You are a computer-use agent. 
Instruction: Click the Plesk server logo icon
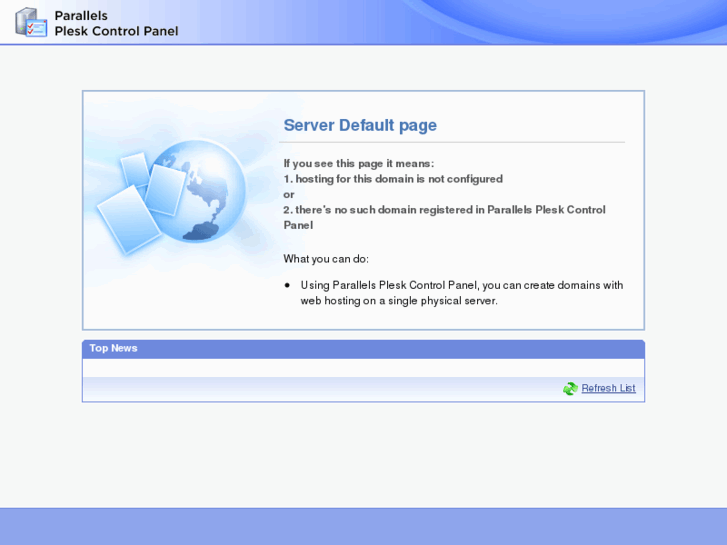[x=31, y=22]
